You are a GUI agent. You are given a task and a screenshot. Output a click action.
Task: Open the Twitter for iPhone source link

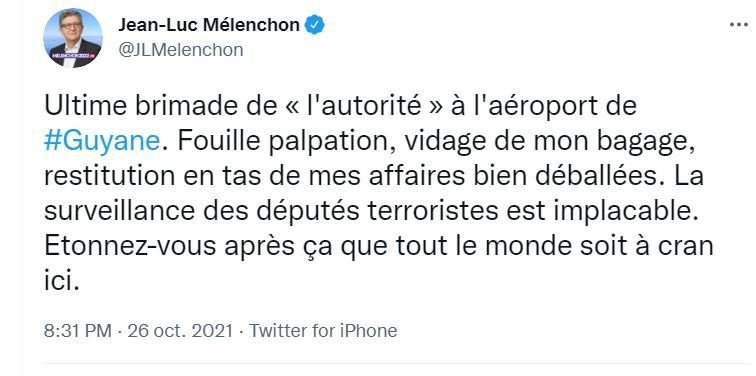point(323,331)
